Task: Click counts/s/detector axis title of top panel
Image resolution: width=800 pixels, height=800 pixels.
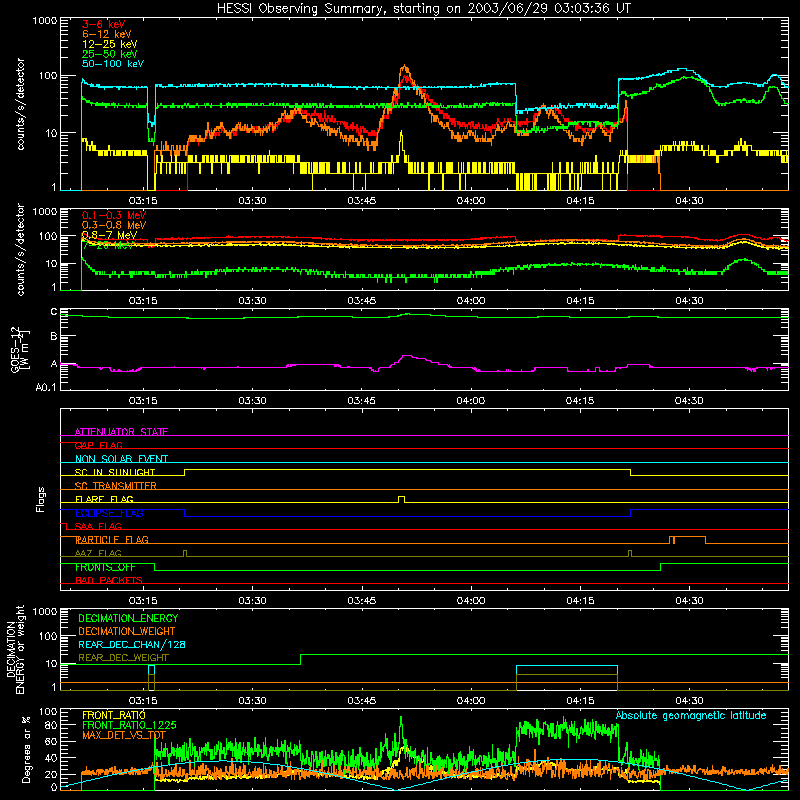Action: click(20, 104)
